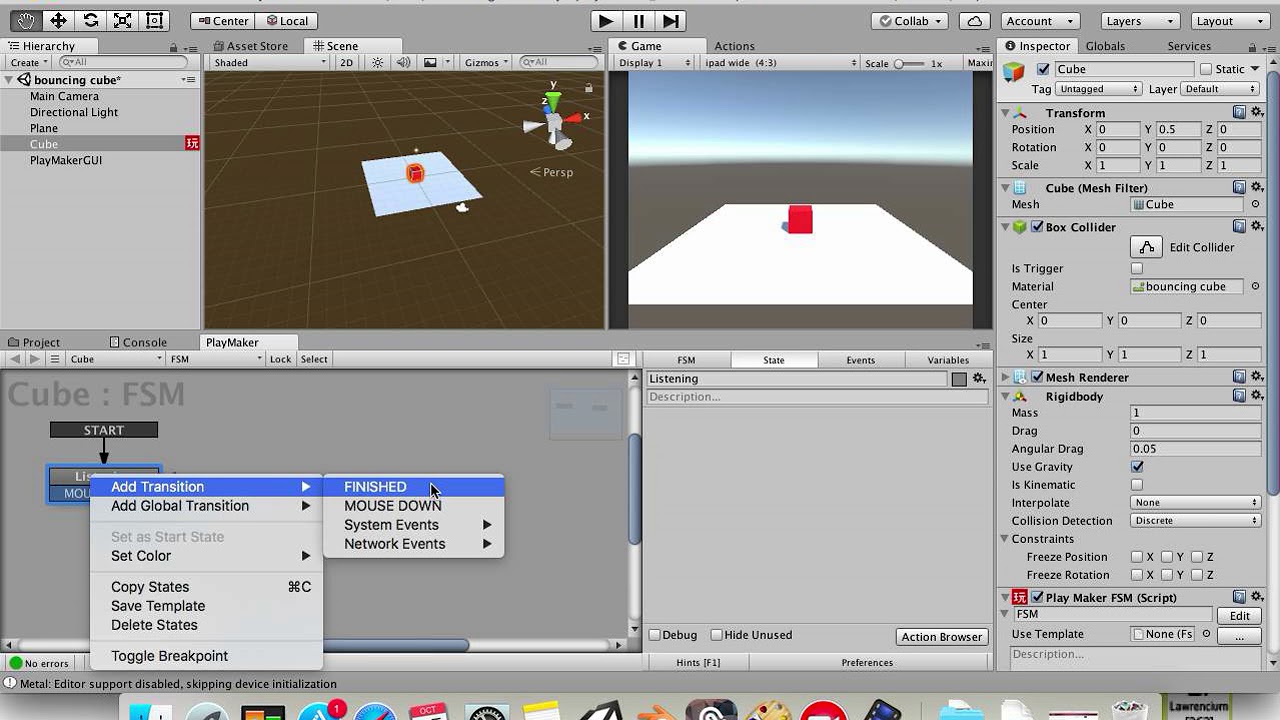Toggle the PlayMaker minimap icon

[x=623, y=359]
